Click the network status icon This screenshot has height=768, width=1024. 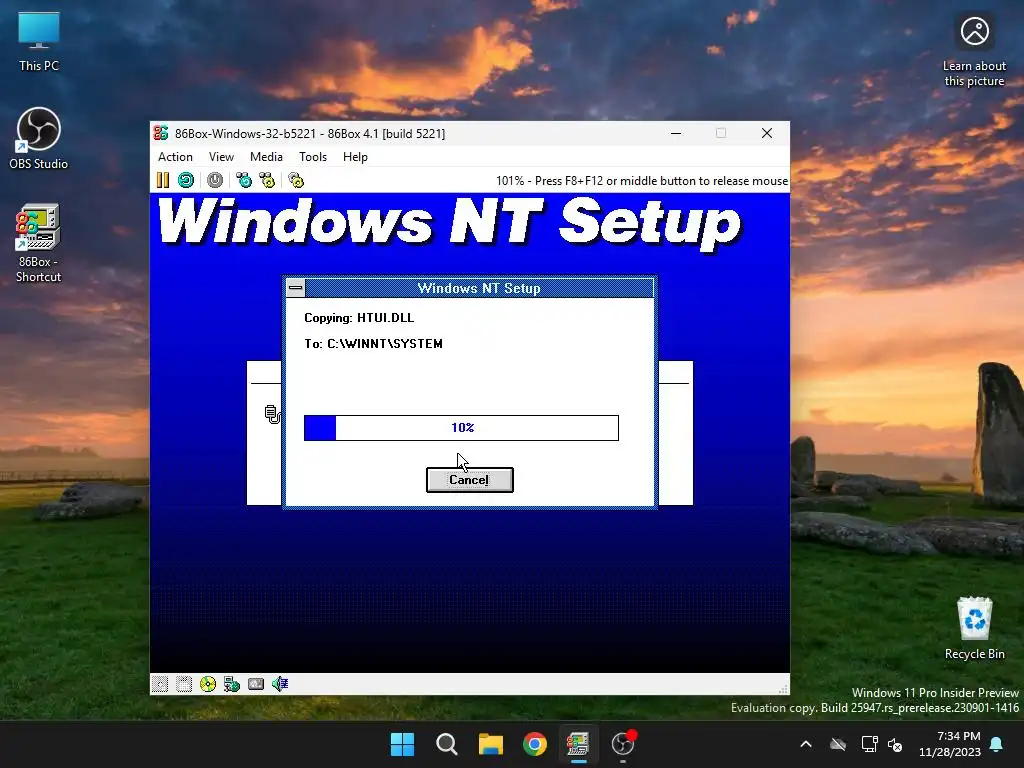232,684
